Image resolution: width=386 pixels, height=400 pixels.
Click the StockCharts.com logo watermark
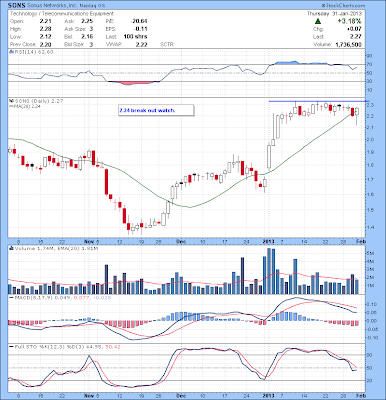[x=343, y=6]
